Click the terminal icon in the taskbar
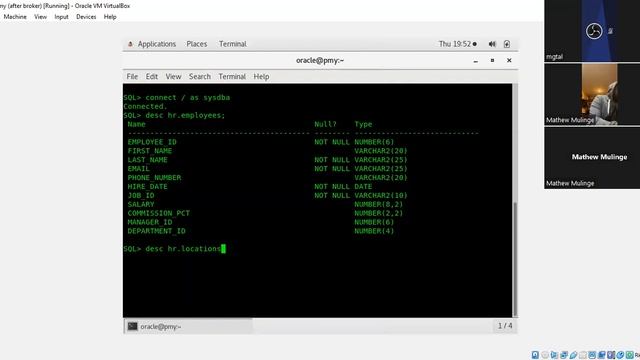Screen dimensions: 640x360 point(133,326)
